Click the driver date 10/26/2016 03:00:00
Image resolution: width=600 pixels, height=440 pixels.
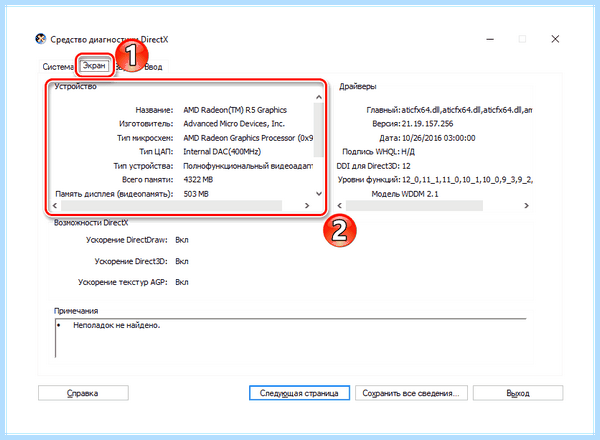439,138
